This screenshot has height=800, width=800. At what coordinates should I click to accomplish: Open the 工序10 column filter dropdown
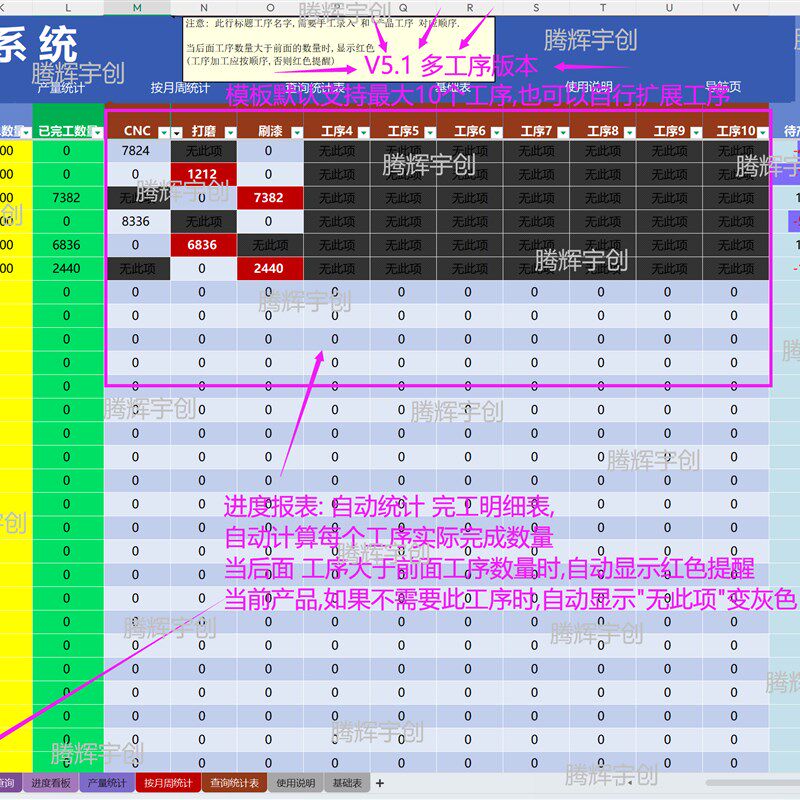tap(763, 133)
